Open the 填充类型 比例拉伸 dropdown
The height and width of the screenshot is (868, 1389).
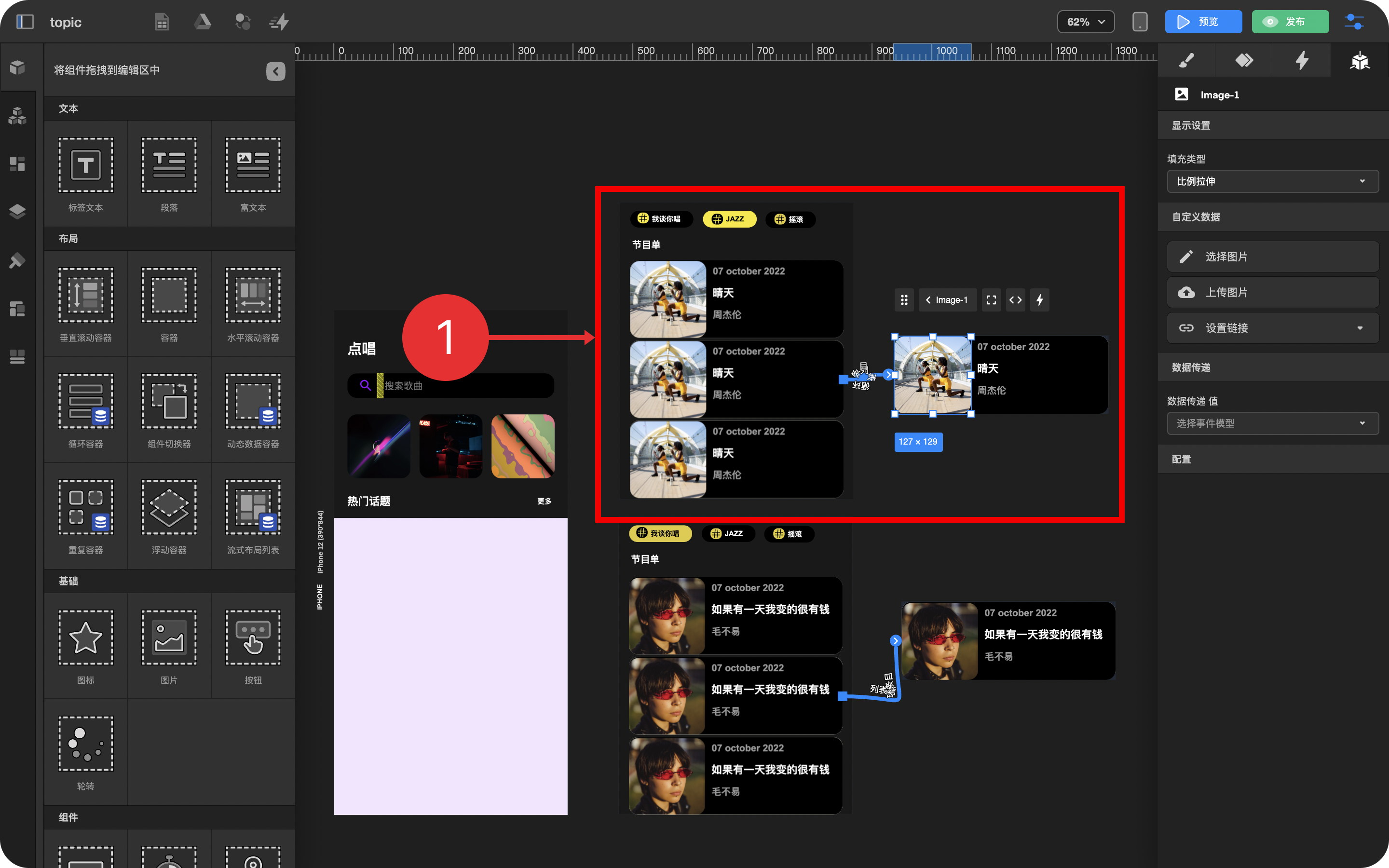tap(1272, 181)
